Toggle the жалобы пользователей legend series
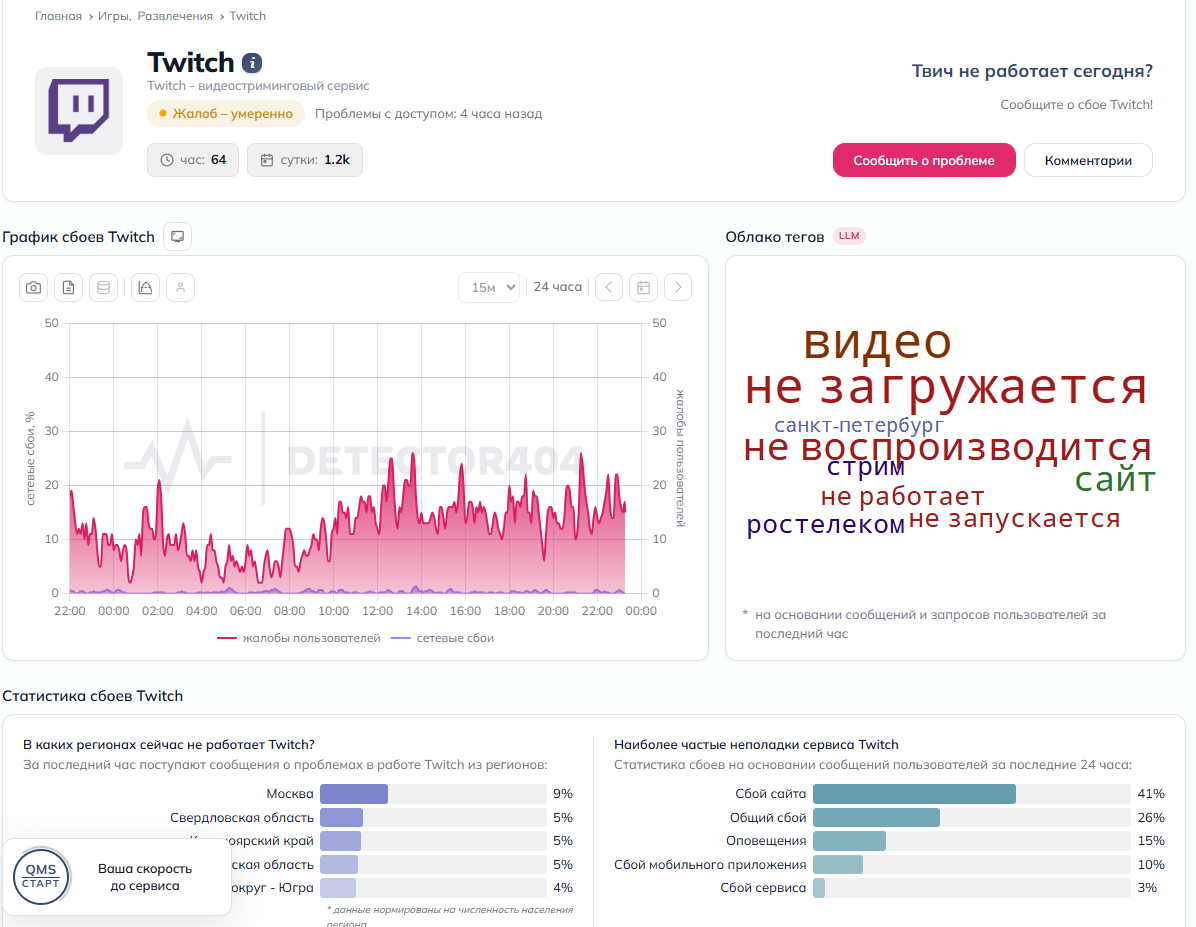Image resolution: width=1196 pixels, height=927 pixels. [x=298, y=638]
